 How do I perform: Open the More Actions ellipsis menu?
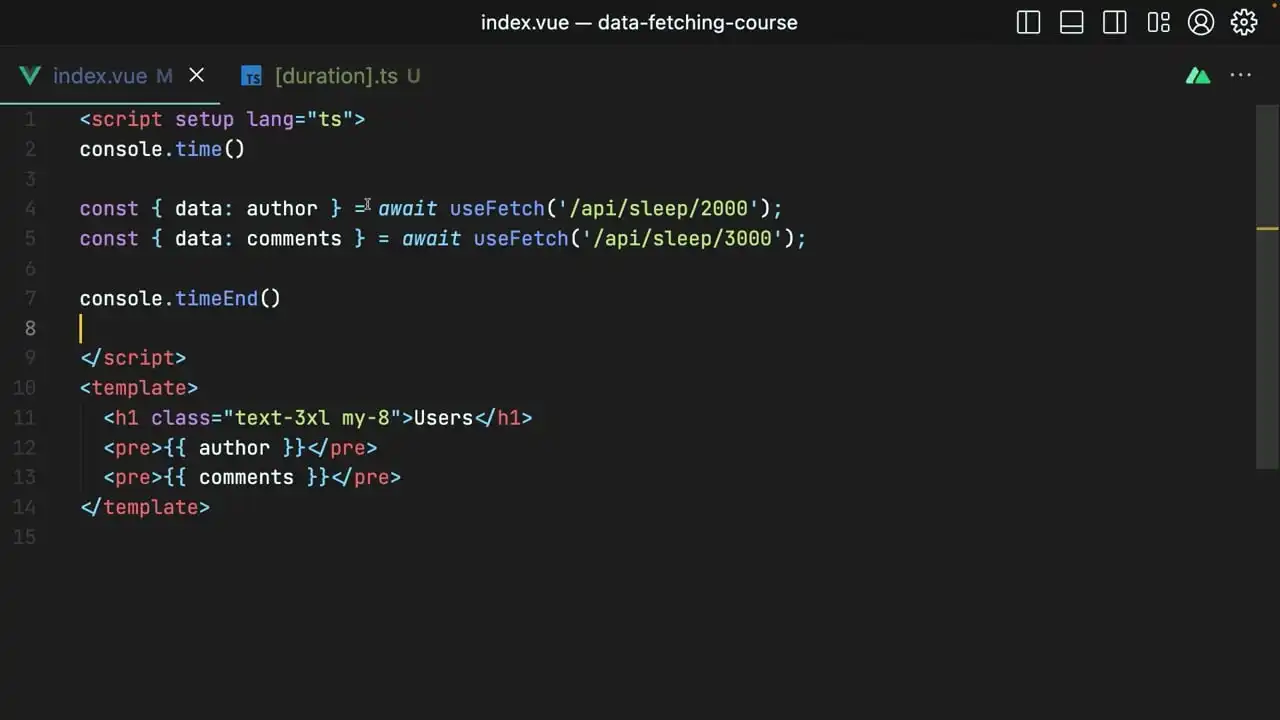coord(1240,75)
